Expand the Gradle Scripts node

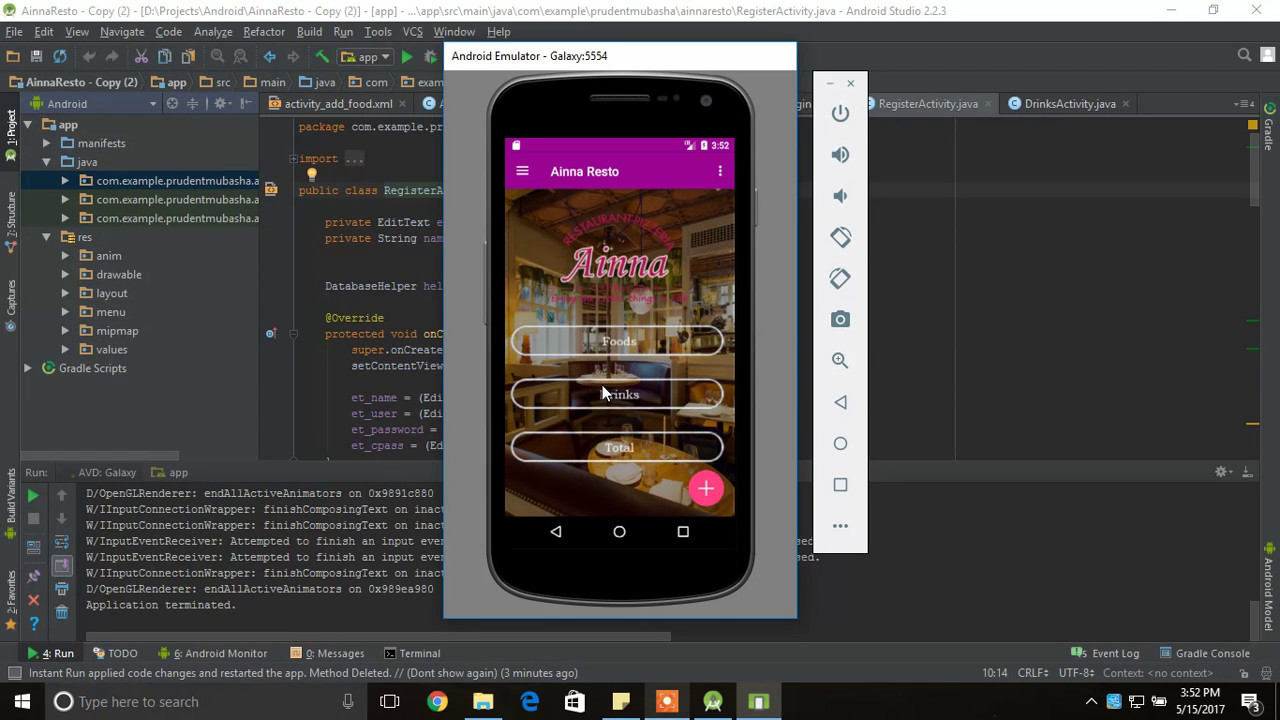coord(28,368)
